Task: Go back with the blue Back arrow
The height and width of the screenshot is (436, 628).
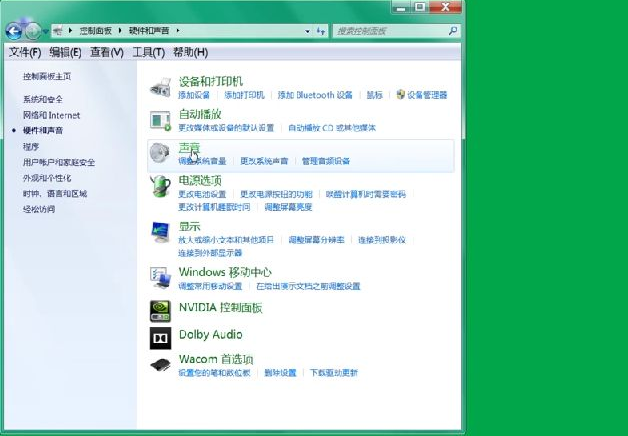Action: [x=14, y=31]
